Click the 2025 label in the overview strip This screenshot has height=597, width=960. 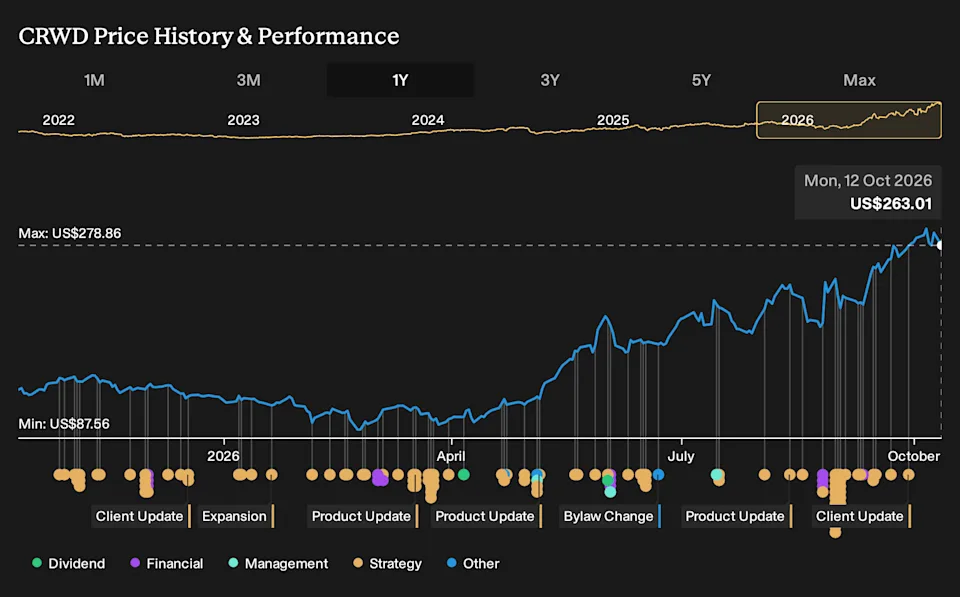pos(613,120)
